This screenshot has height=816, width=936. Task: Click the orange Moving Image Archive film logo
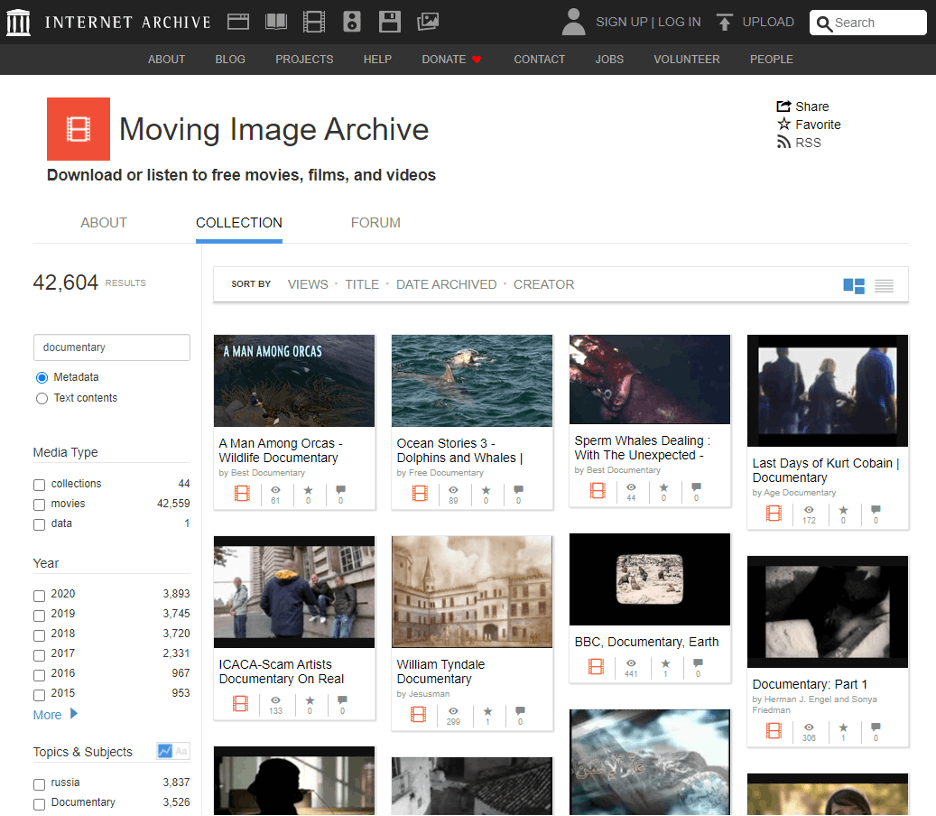coord(78,129)
